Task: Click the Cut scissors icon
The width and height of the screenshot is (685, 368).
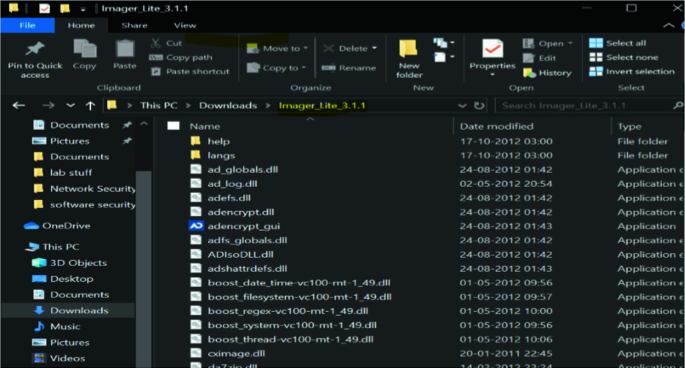Action: (156, 43)
